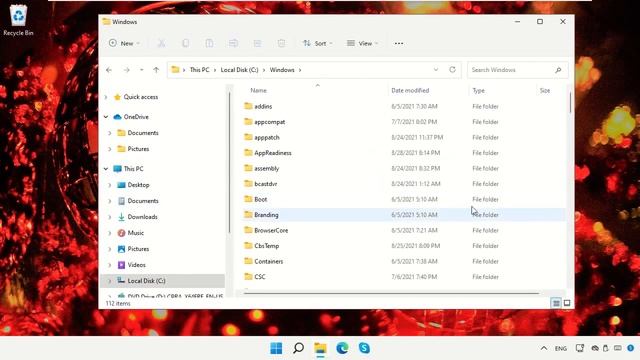Open the Sort dropdown
The height and width of the screenshot is (360, 640).
pos(318,43)
